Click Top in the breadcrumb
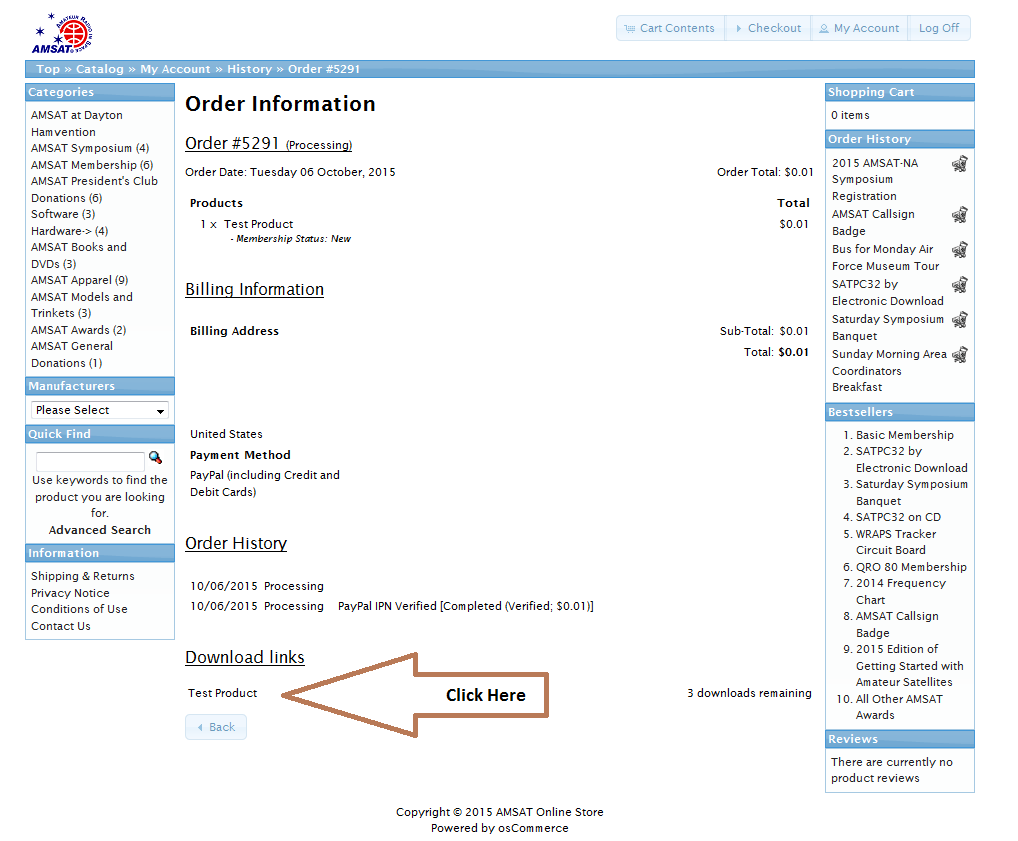 point(48,69)
